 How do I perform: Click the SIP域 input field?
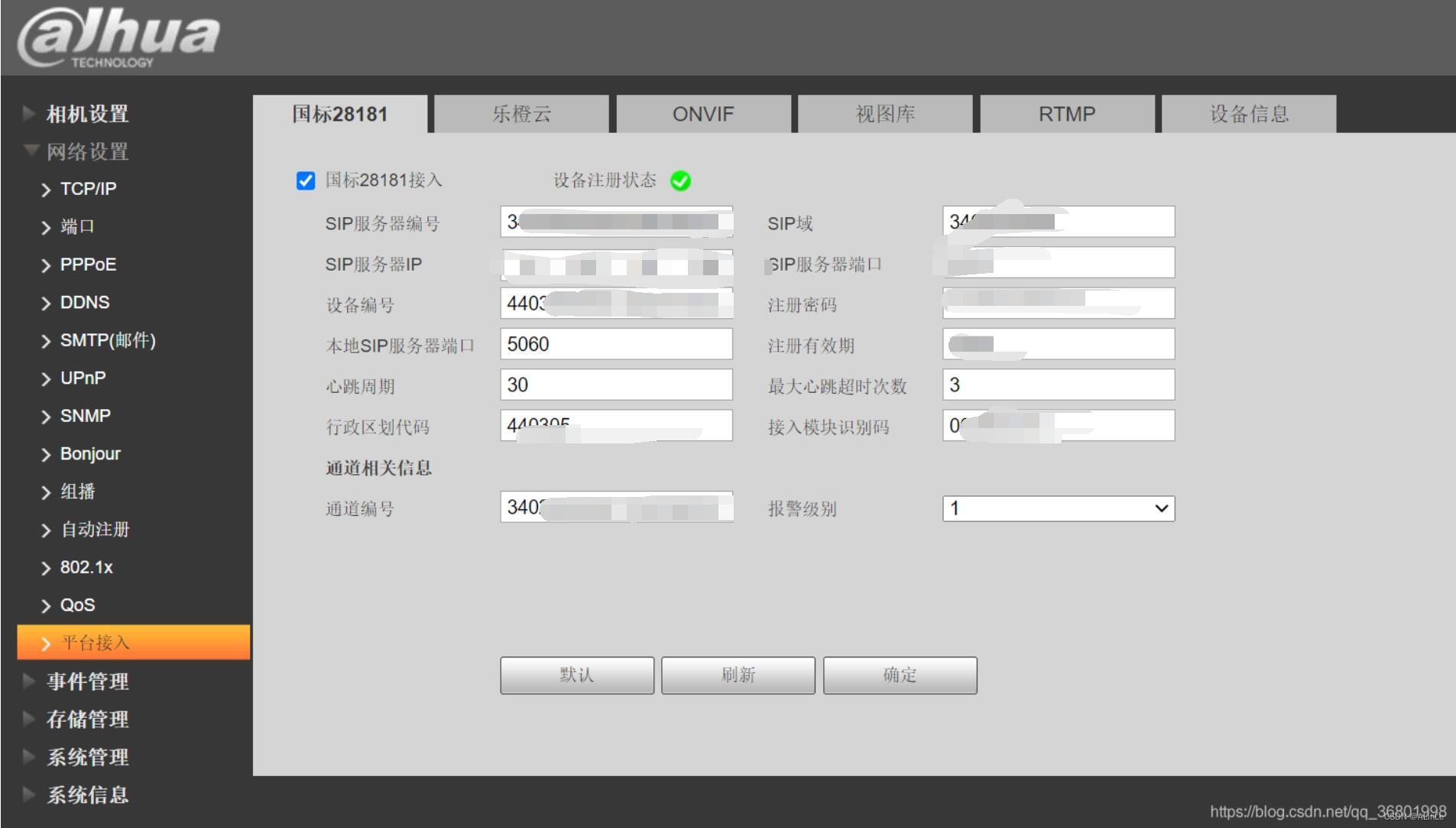(1059, 222)
